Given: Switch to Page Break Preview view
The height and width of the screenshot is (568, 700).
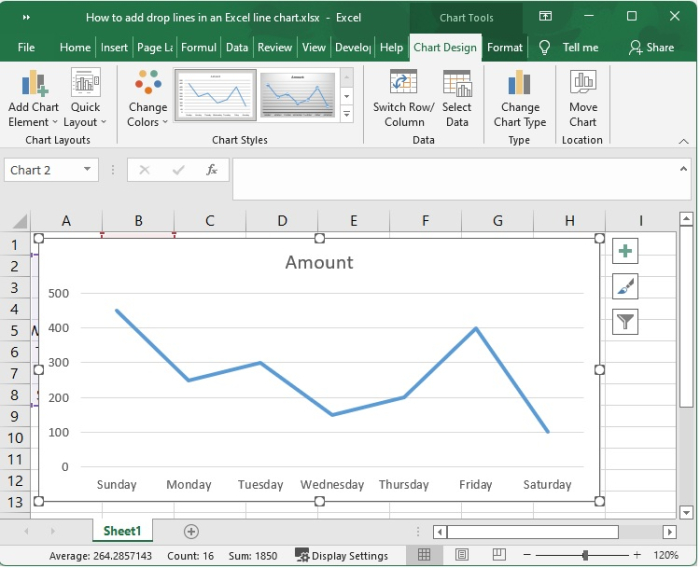Looking at the screenshot, I should (x=498, y=555).
